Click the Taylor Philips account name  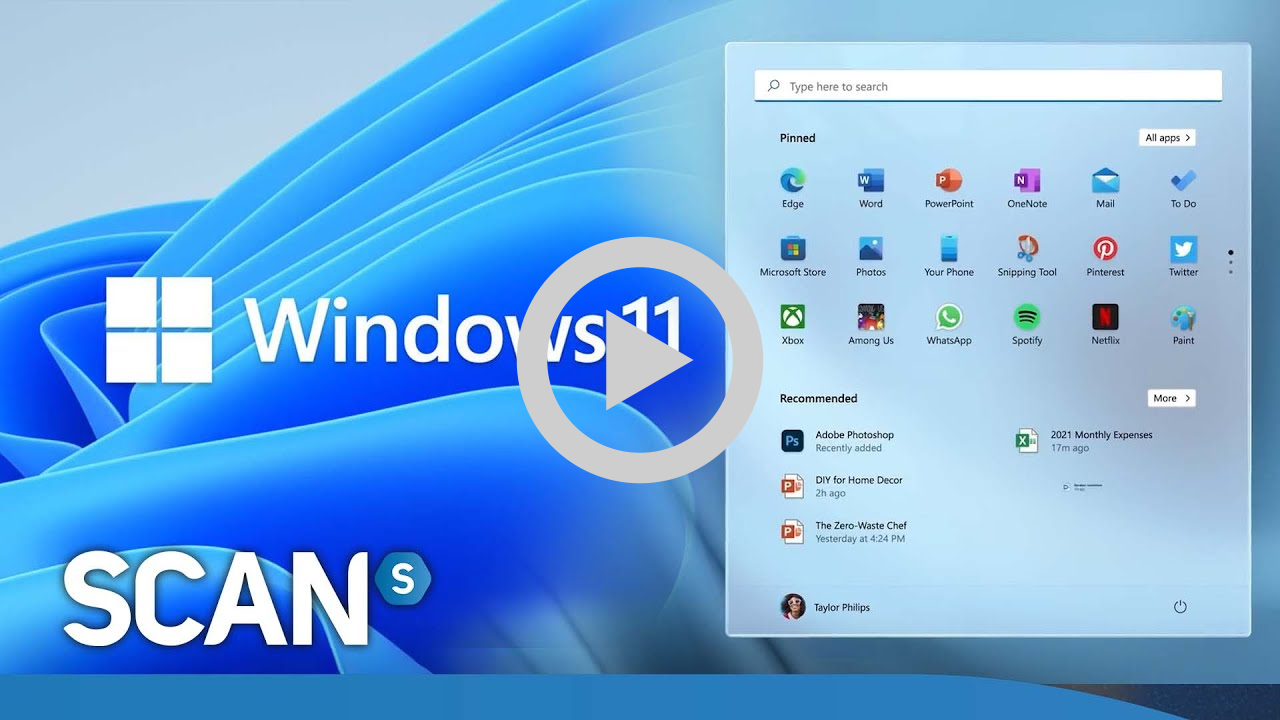point(842,607)
